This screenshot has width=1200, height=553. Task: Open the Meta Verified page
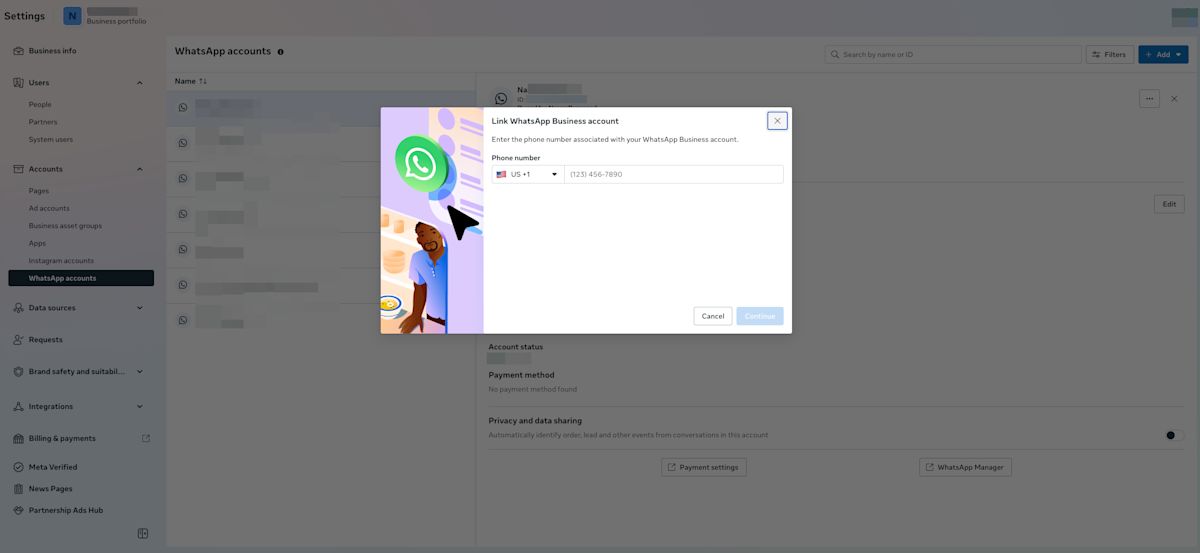click(52, 467)
